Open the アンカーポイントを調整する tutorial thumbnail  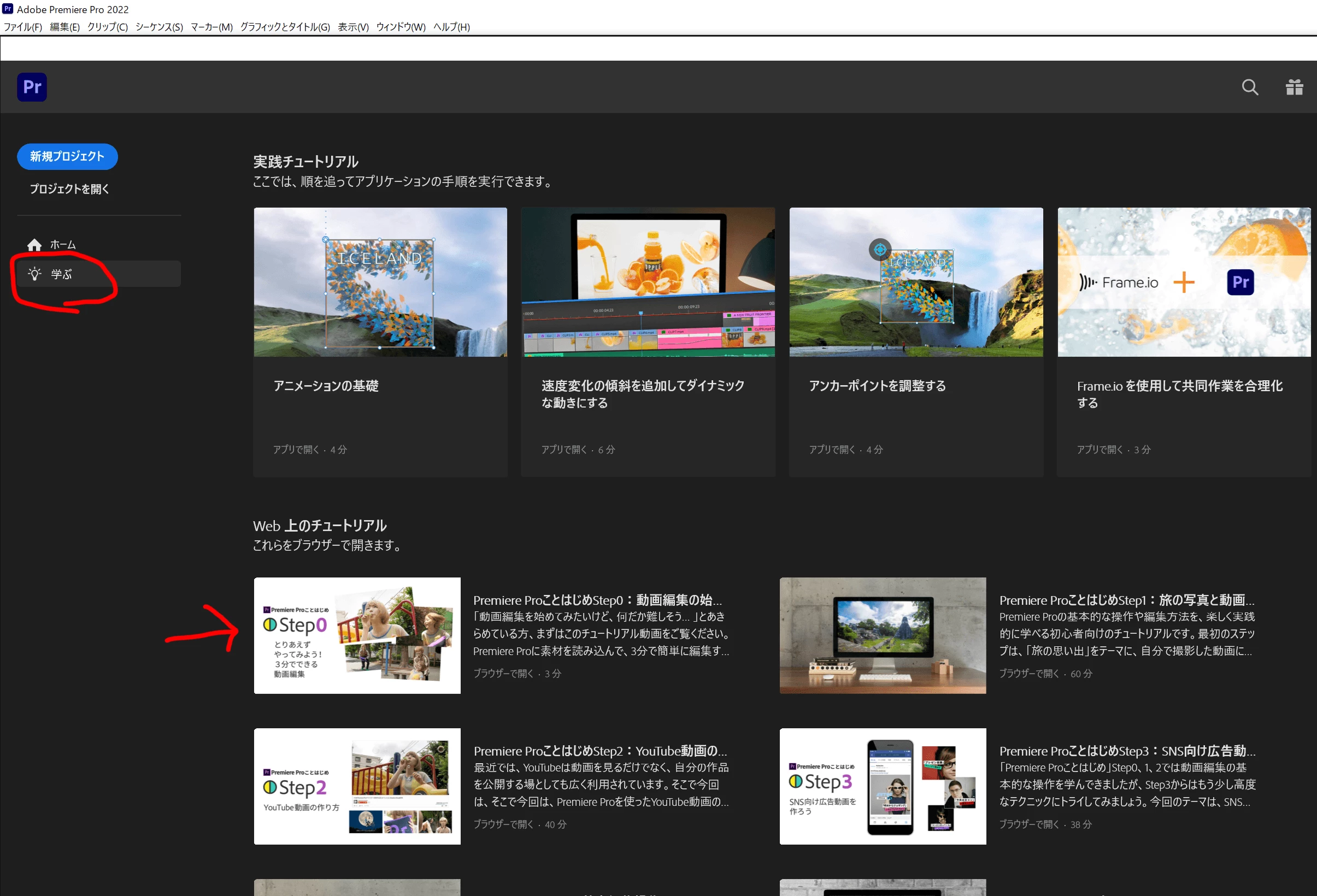tap(916, 282)
